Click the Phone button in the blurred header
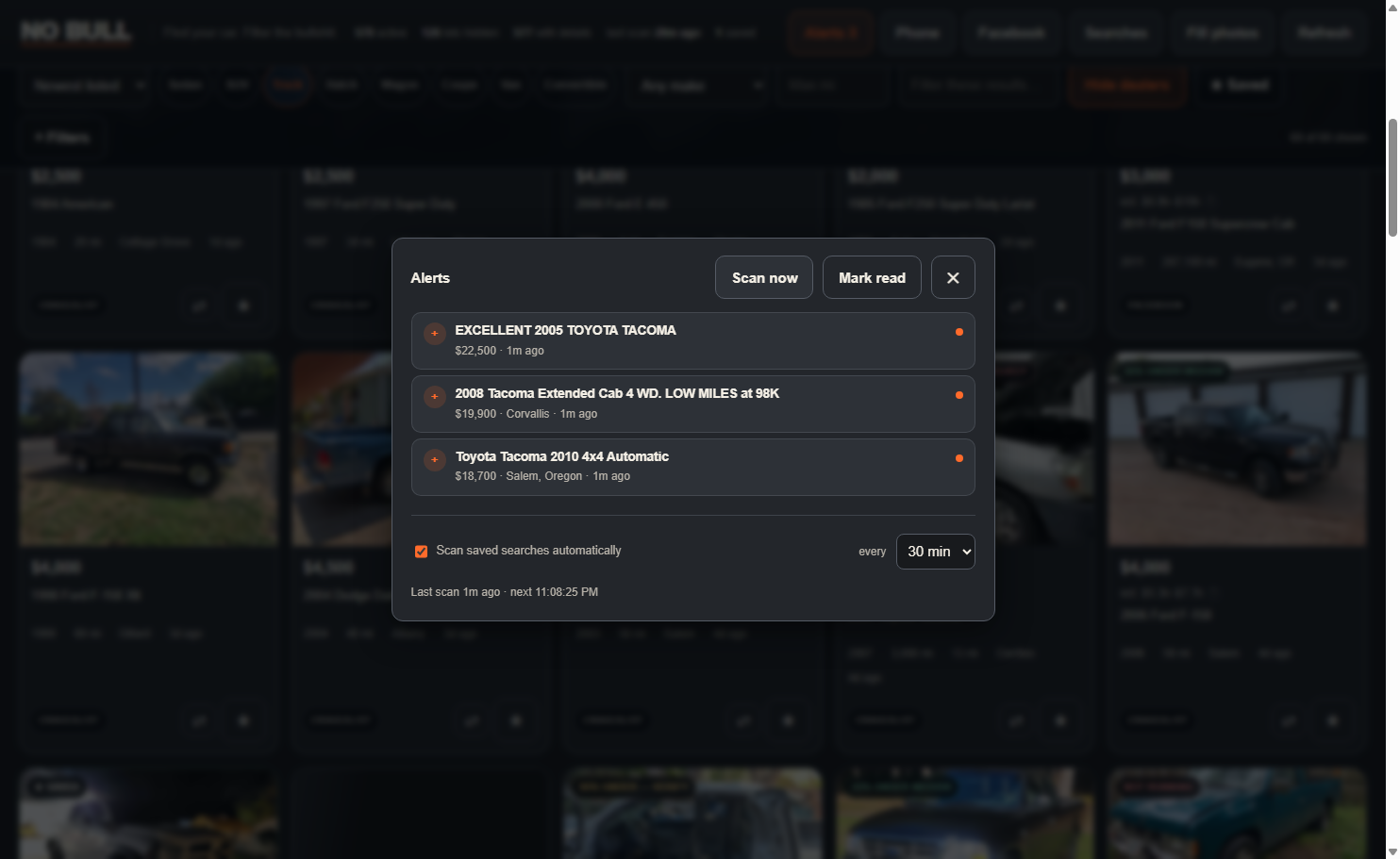 (x=918, y=33)
